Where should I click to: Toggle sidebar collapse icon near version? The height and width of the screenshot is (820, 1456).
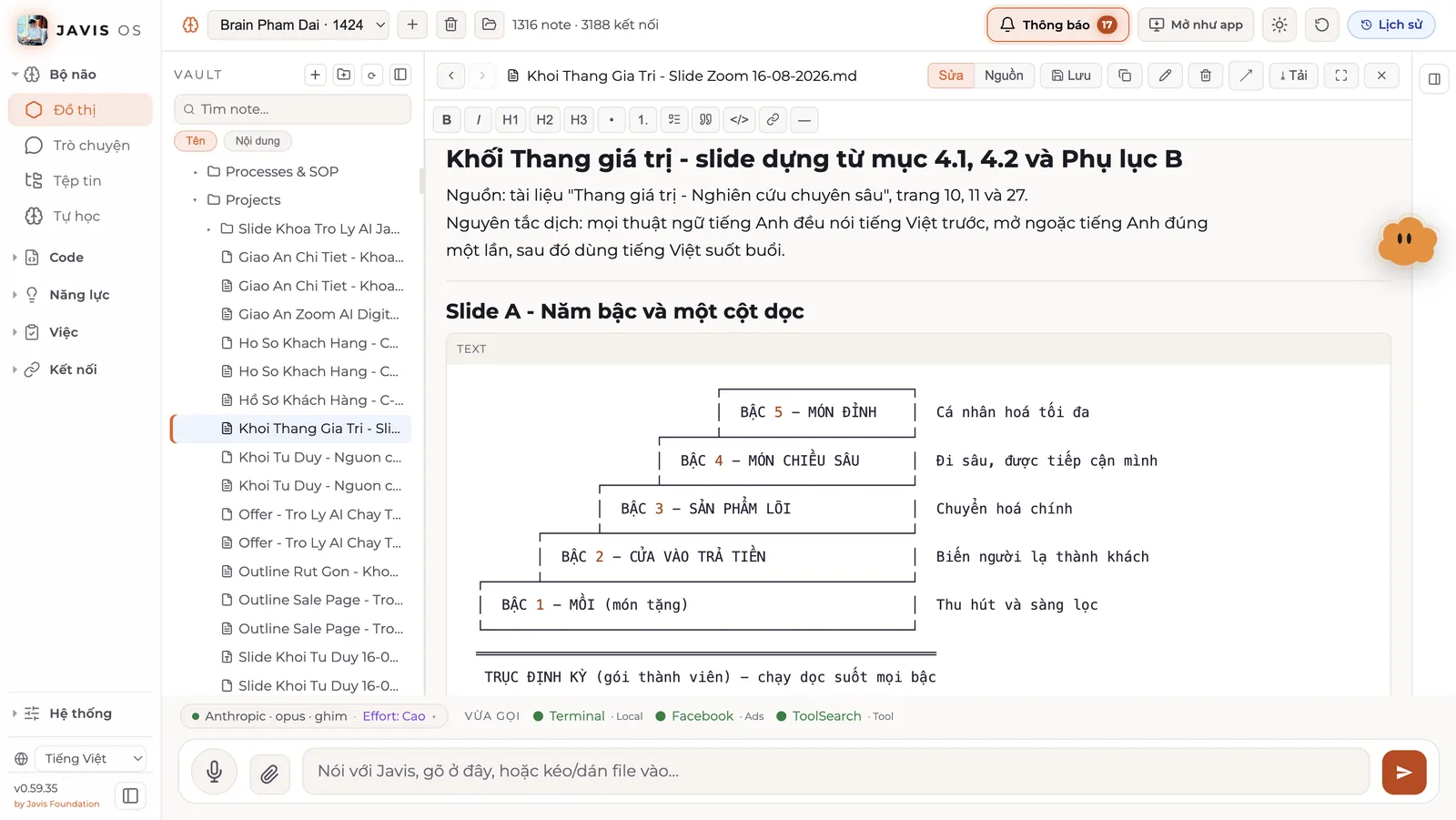tap(130, 796)
